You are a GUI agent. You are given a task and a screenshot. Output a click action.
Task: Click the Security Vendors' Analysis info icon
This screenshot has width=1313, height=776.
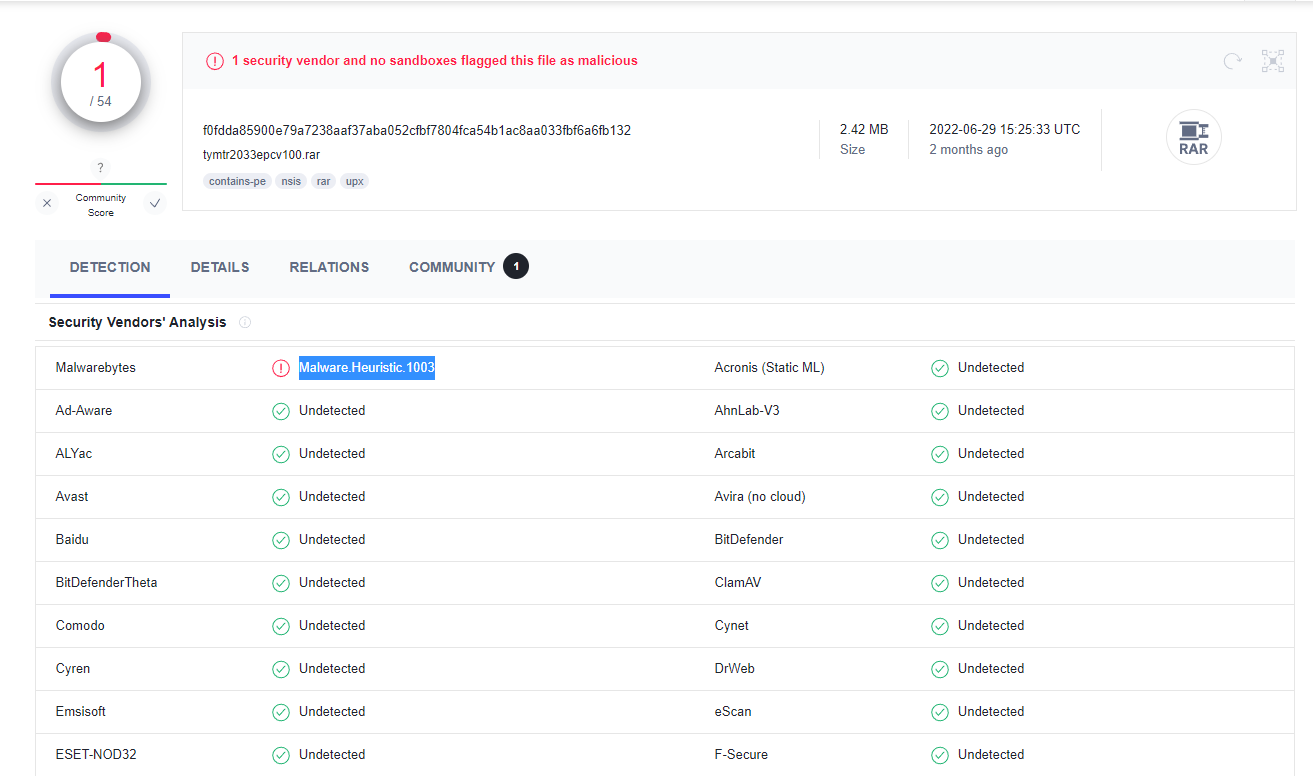point(245,322)
